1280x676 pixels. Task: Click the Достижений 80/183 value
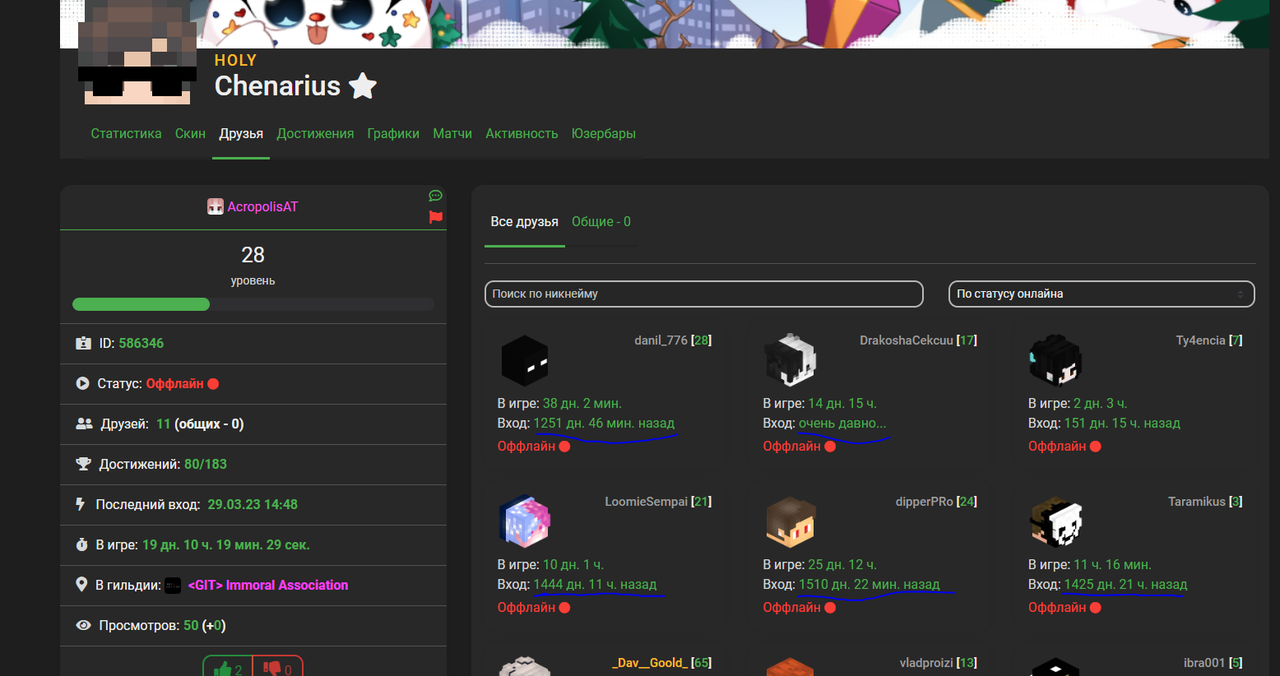point(205,464)
